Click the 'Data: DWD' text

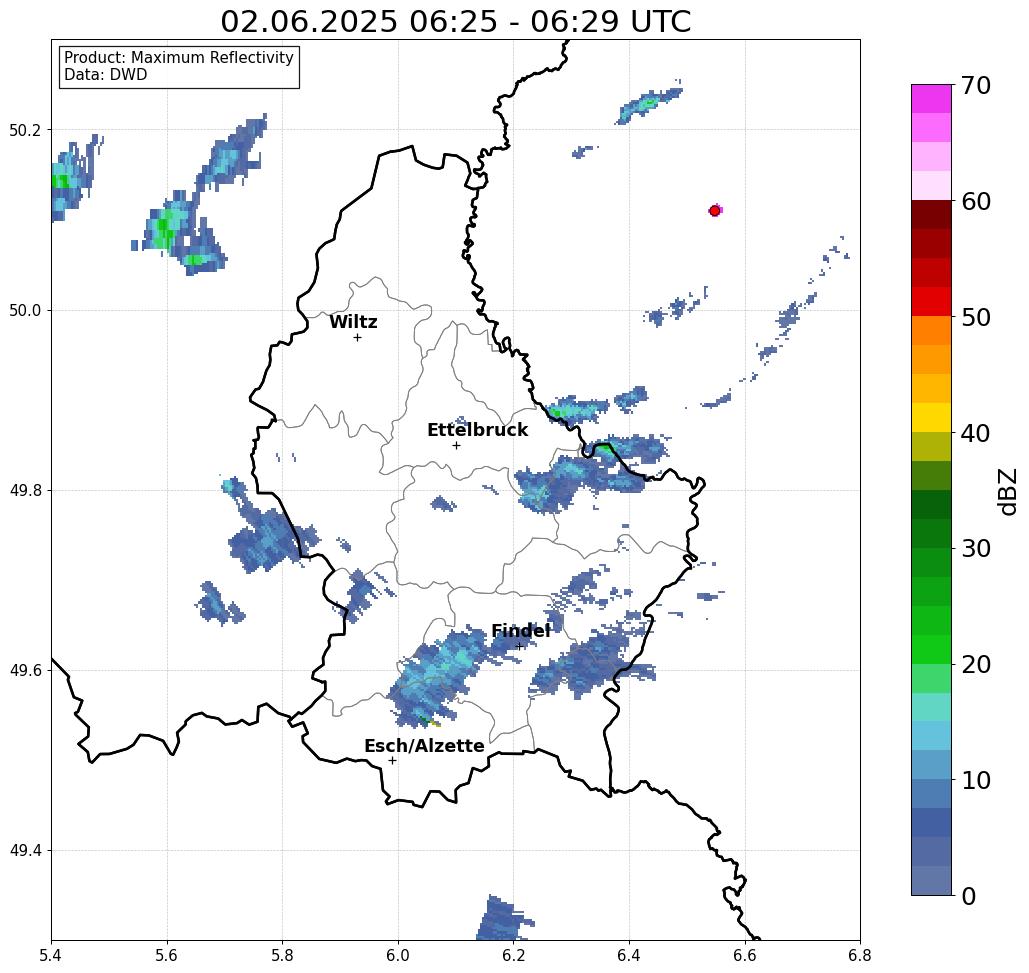pyautogui.click(x=106, y=75)
